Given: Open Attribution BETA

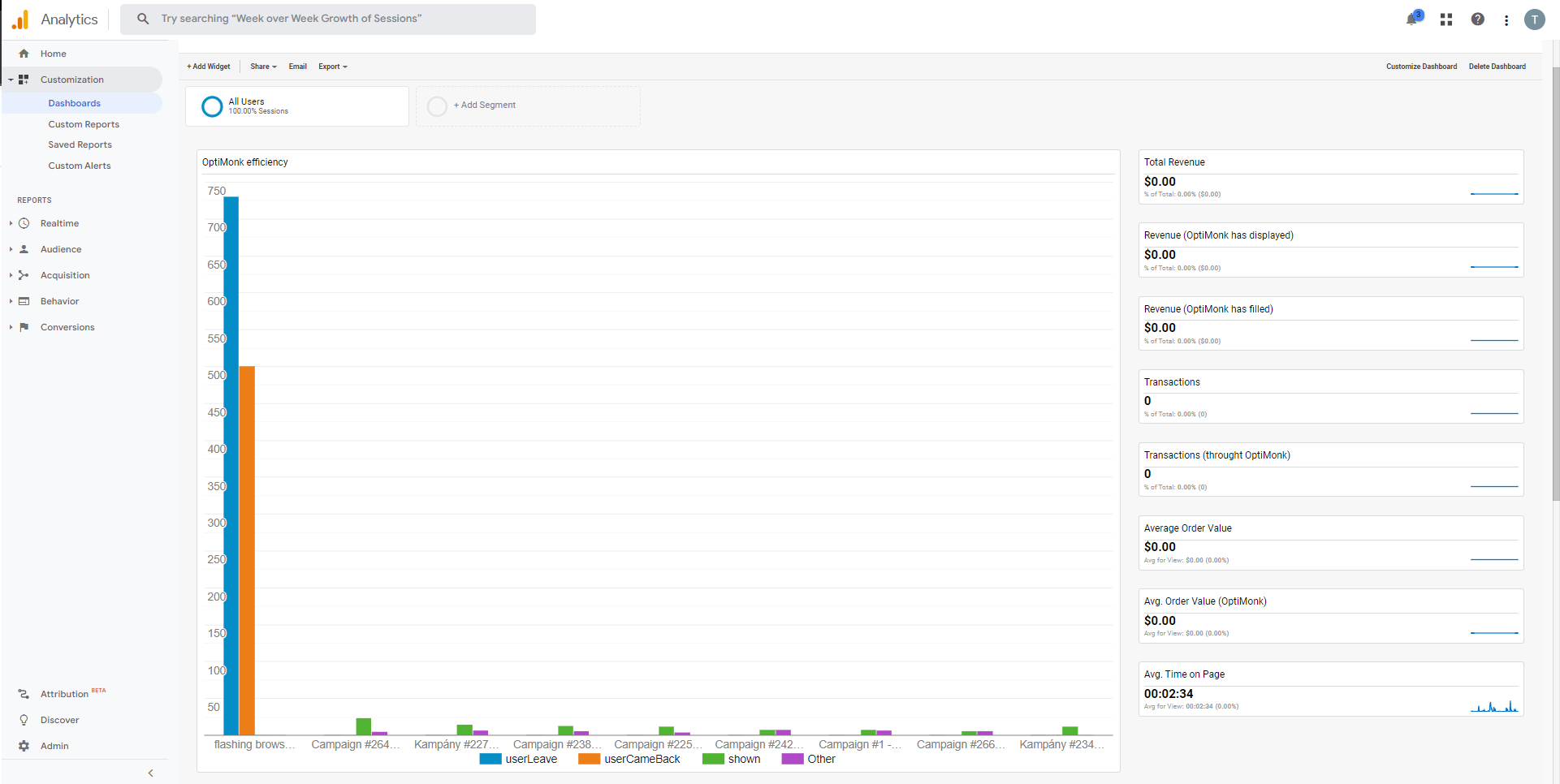Looking at the screenshot, I should pyautogui.click(x=73, y=694).
